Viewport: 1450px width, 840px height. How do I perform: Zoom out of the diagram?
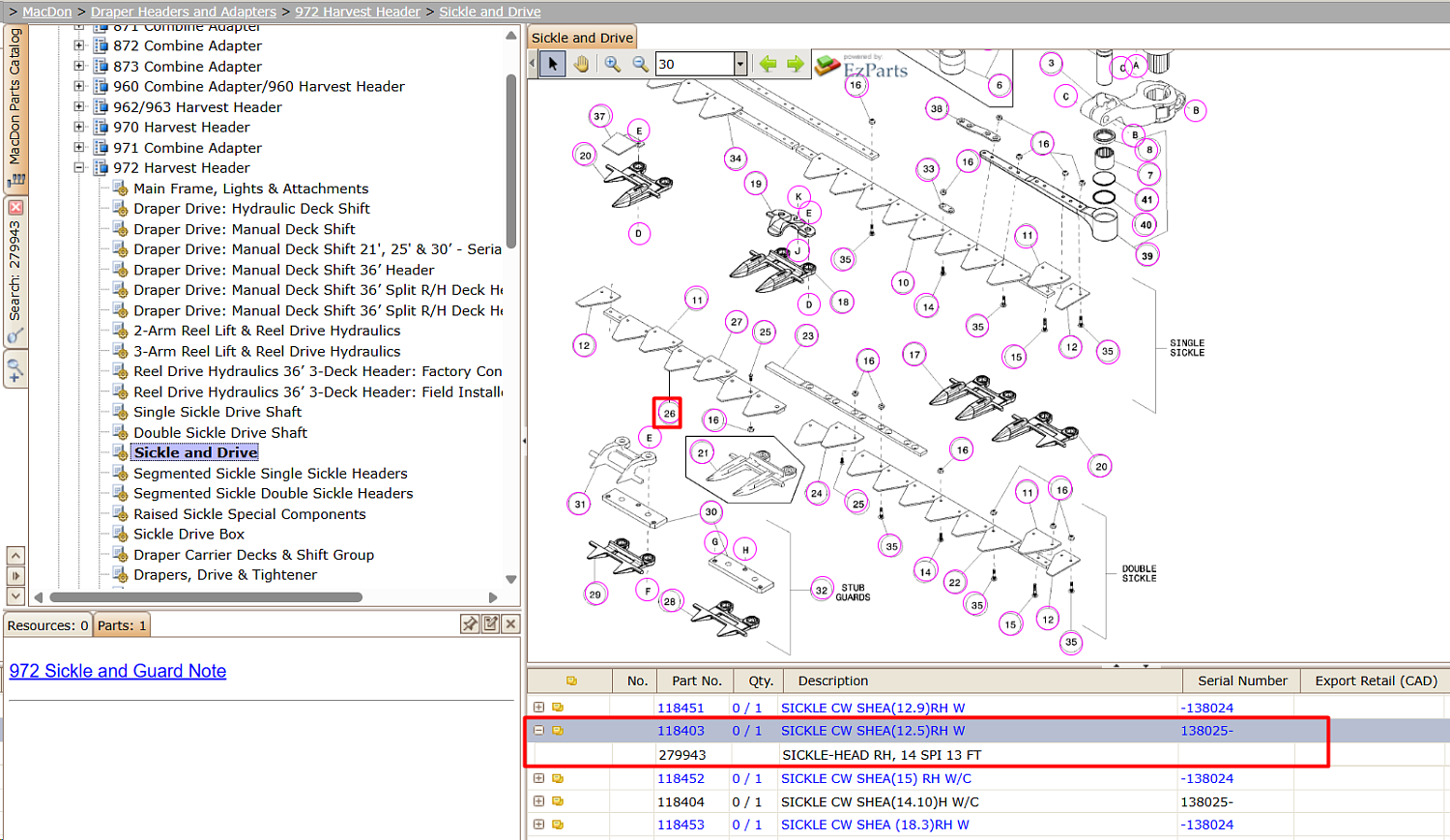pyautogui.click(x=640, y=64)
